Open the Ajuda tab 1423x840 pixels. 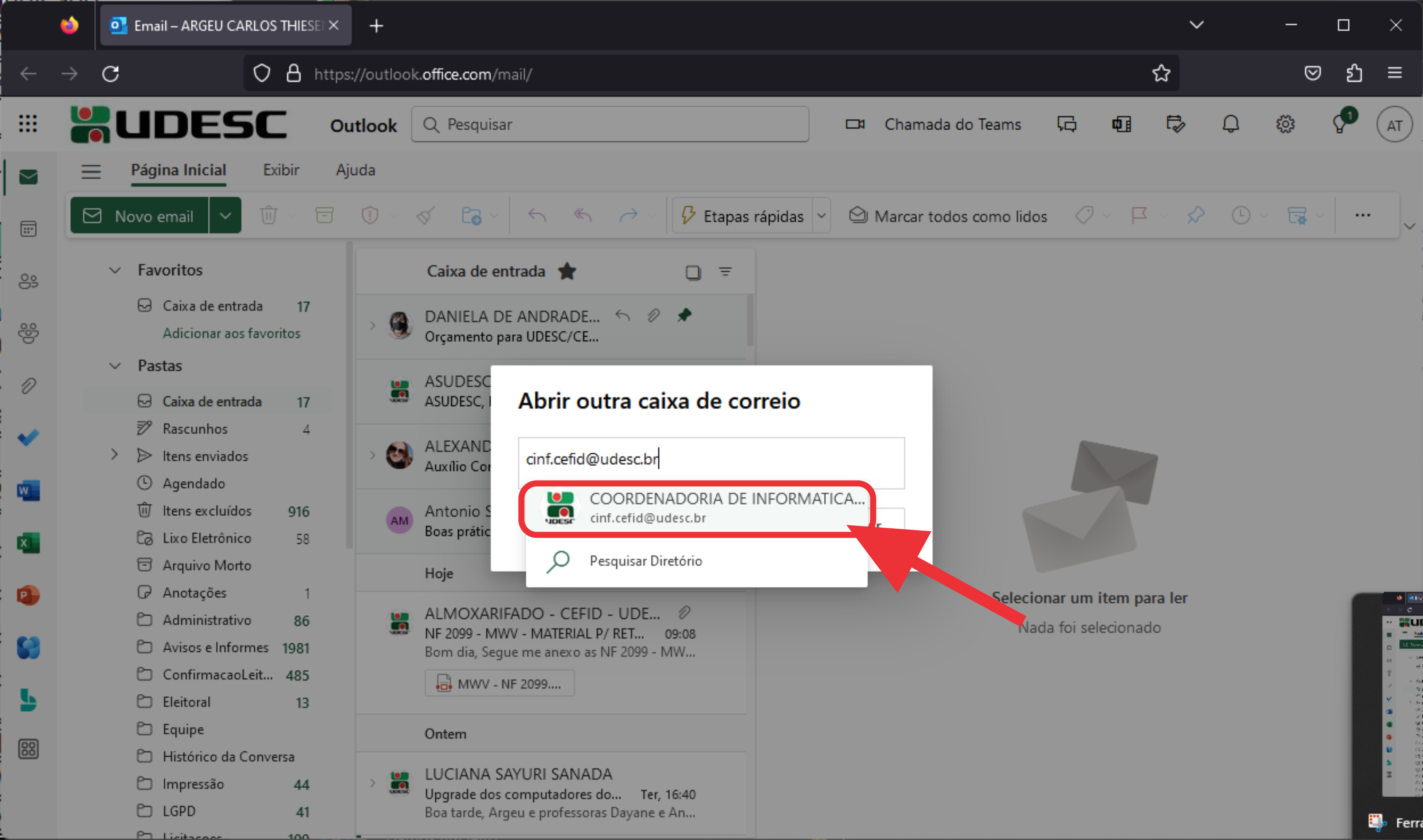click(355, 170)
